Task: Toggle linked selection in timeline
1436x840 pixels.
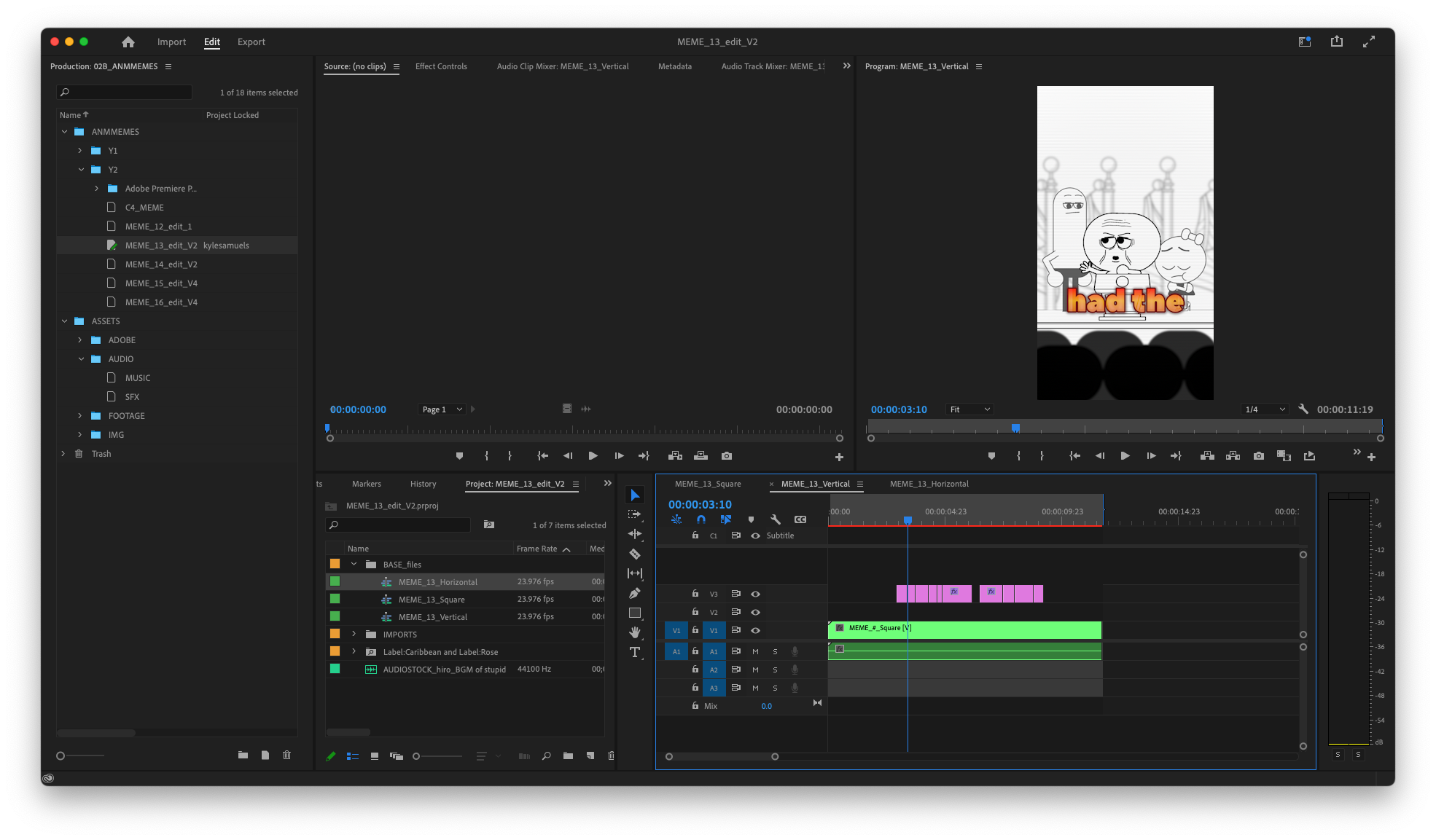Action: pos(726,519)
